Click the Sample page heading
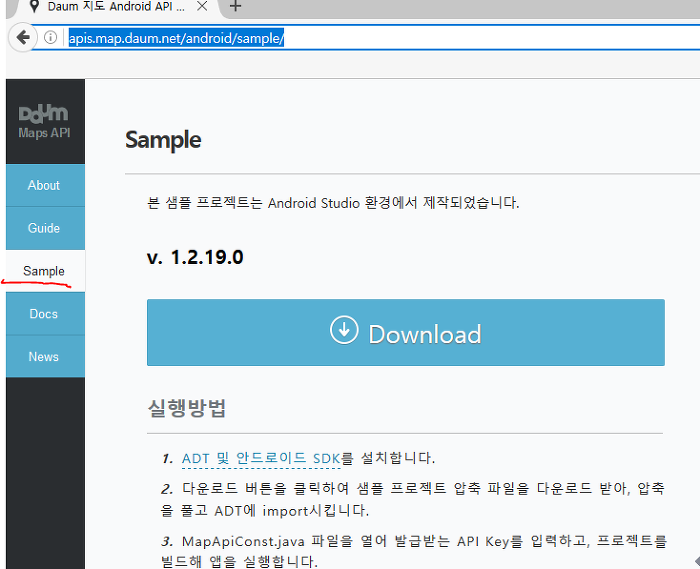 pyautogui.click(x=163, y=140)
